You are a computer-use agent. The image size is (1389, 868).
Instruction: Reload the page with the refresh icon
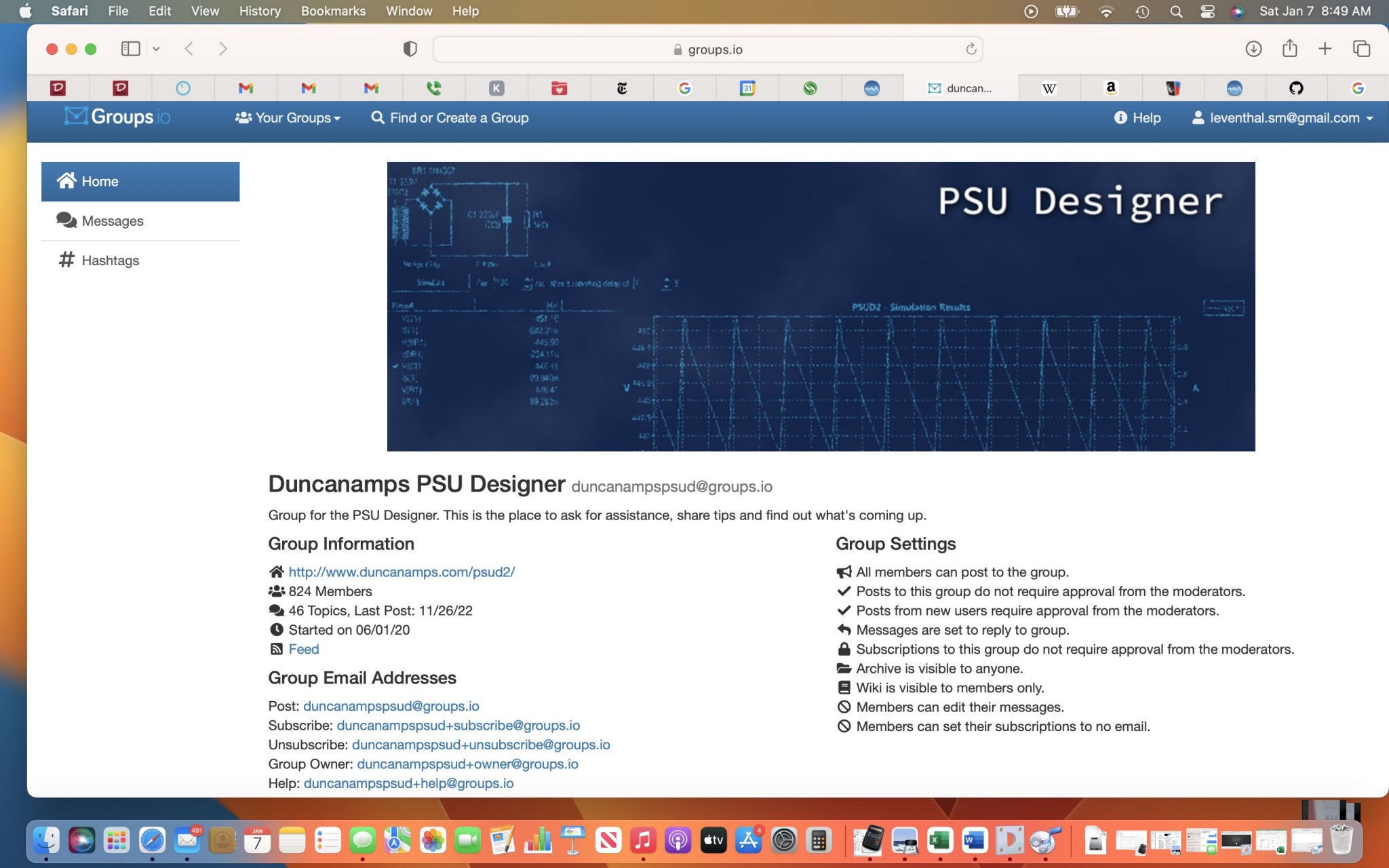971,49
